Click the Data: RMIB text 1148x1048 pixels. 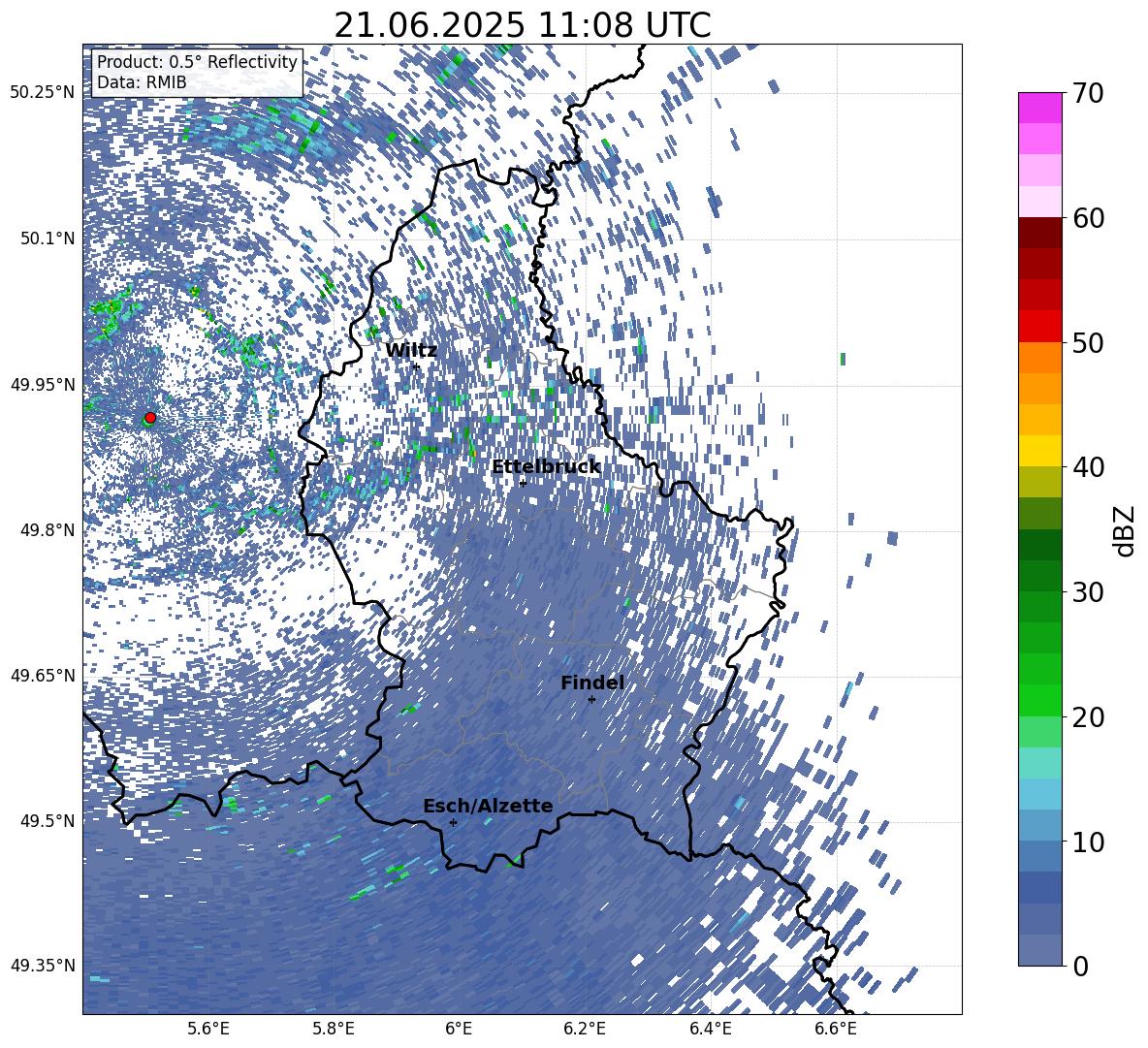point(142,82)
